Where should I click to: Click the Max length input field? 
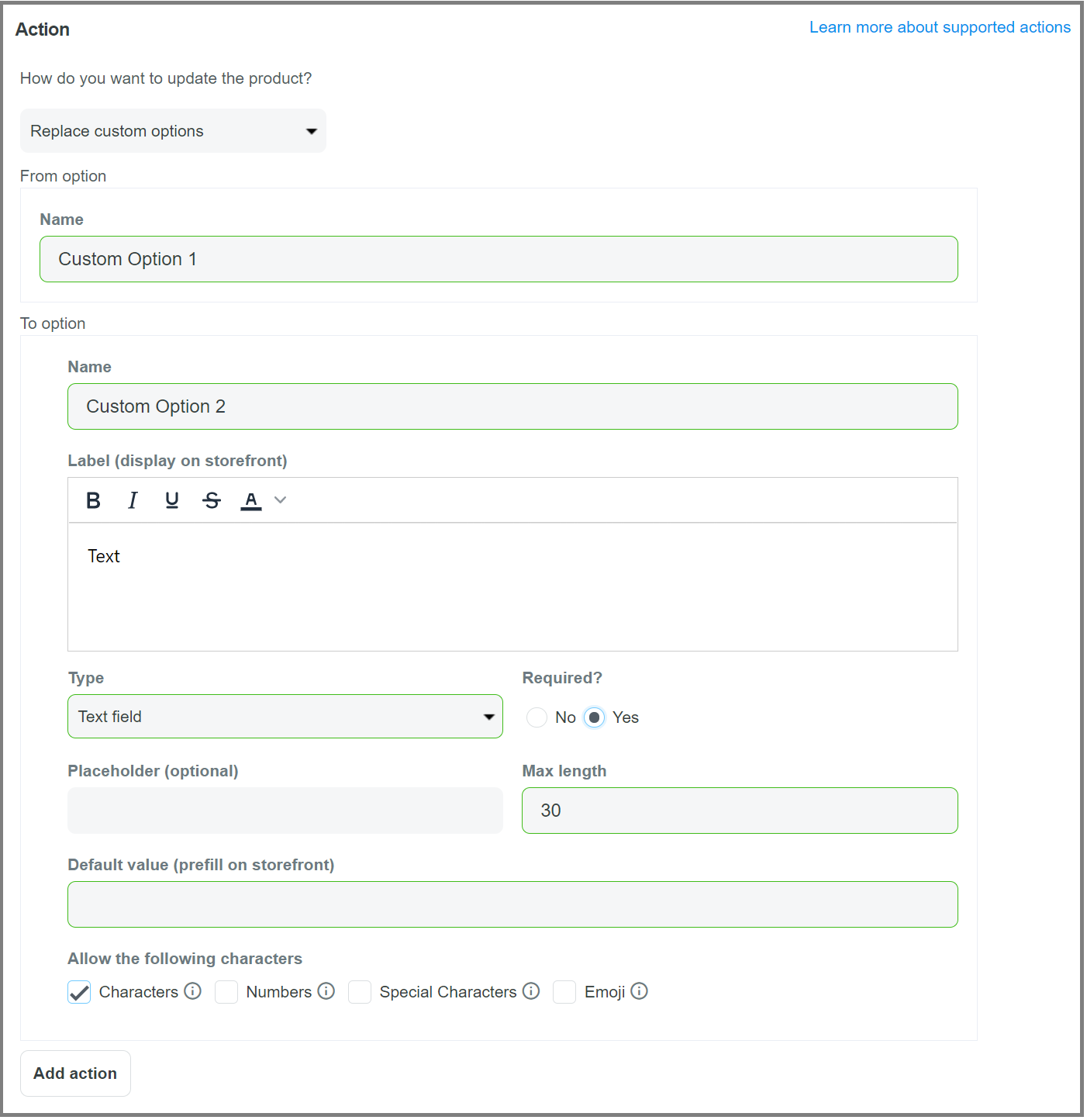pos(740,811)
